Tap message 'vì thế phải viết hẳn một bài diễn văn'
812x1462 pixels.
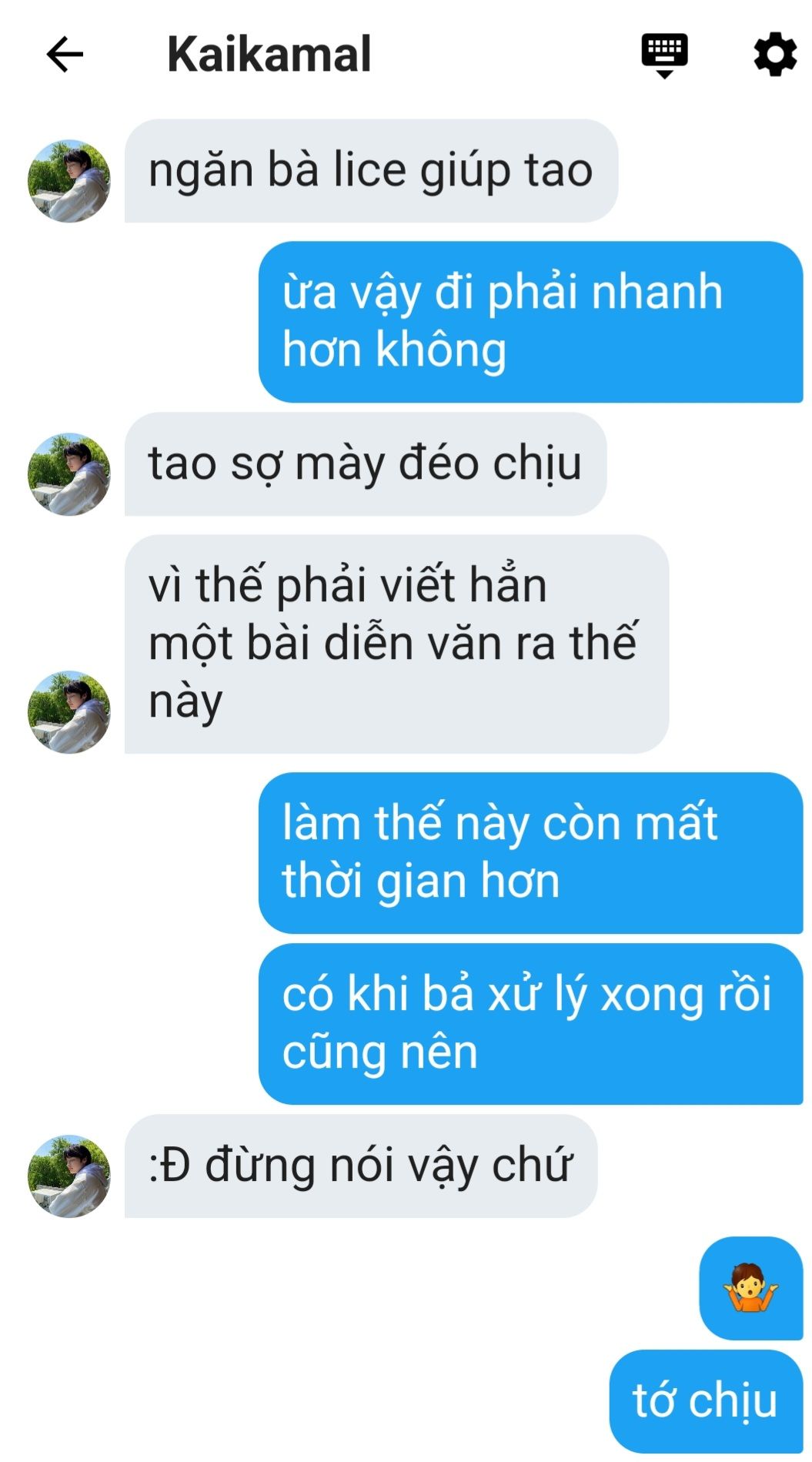396,644
